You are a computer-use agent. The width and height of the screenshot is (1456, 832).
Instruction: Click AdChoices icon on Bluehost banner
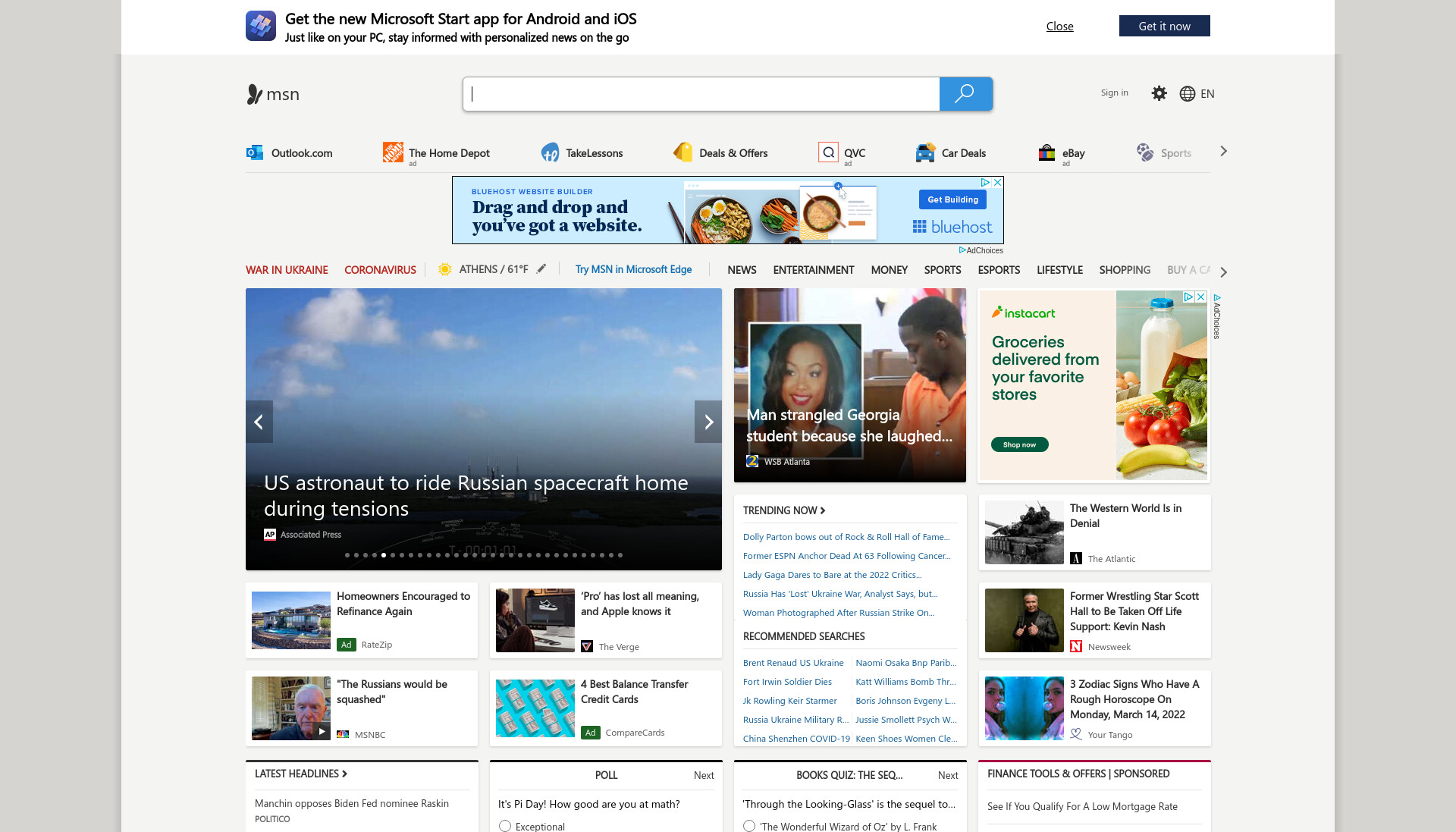point(985,182)
